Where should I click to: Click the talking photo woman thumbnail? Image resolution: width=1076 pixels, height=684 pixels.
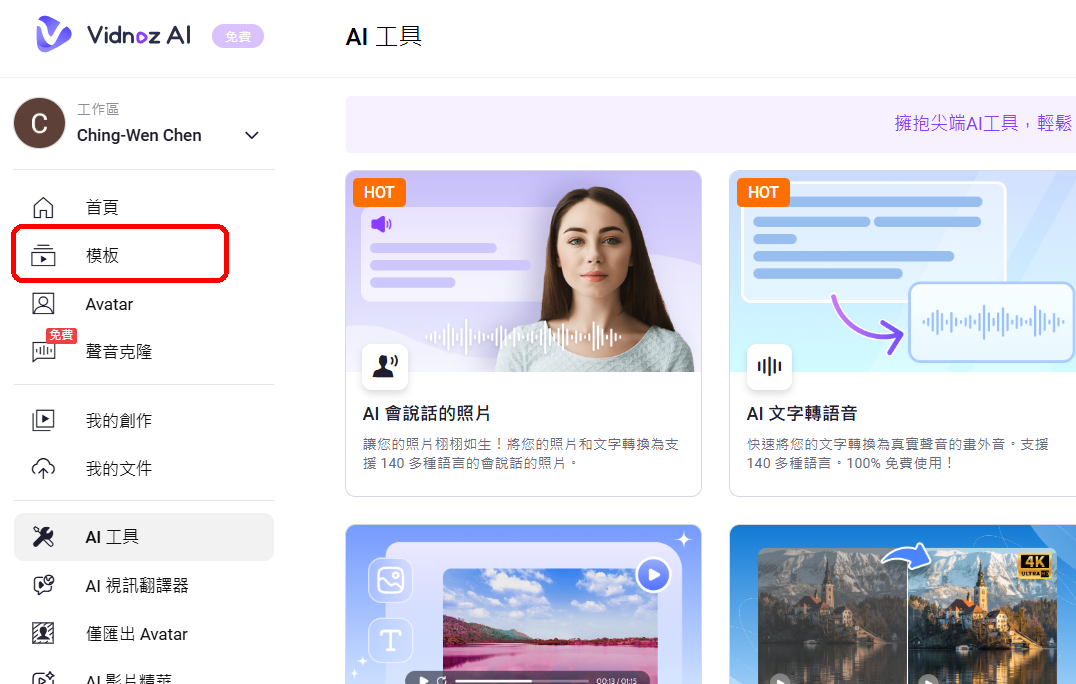click(x=523, y=272)
